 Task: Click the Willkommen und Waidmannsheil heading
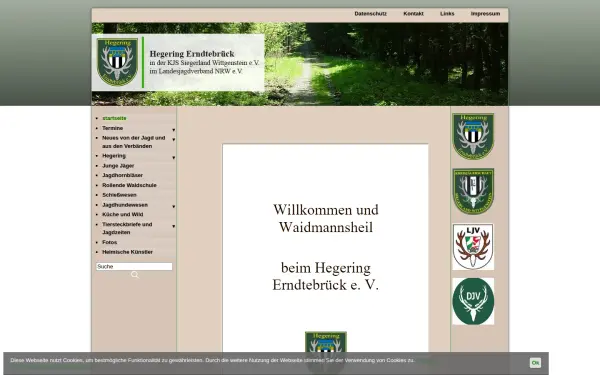[326, 218]
